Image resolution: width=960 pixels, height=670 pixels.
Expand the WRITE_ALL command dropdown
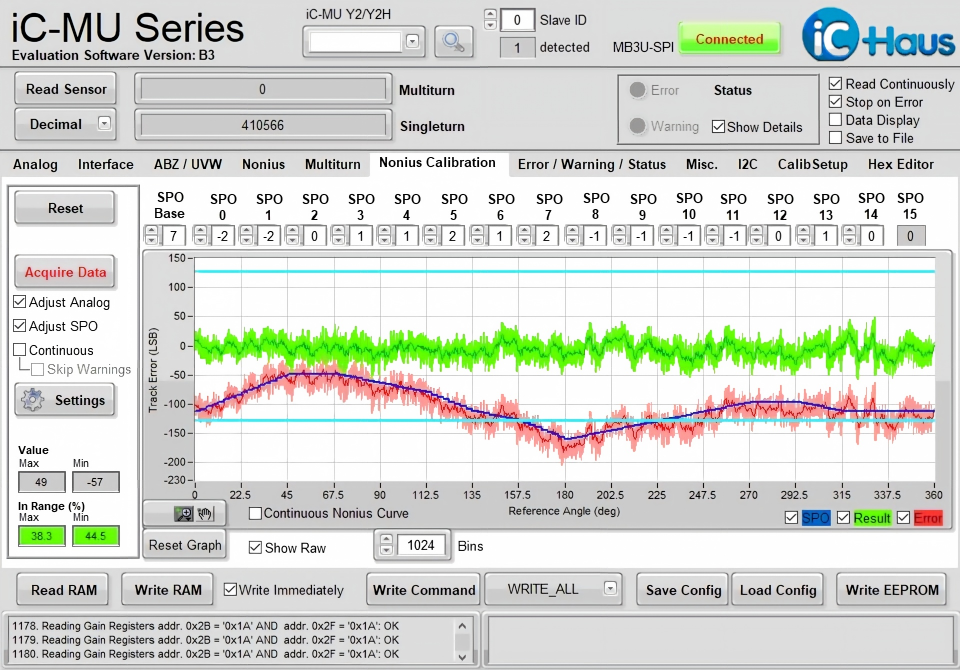coord(610,589)
